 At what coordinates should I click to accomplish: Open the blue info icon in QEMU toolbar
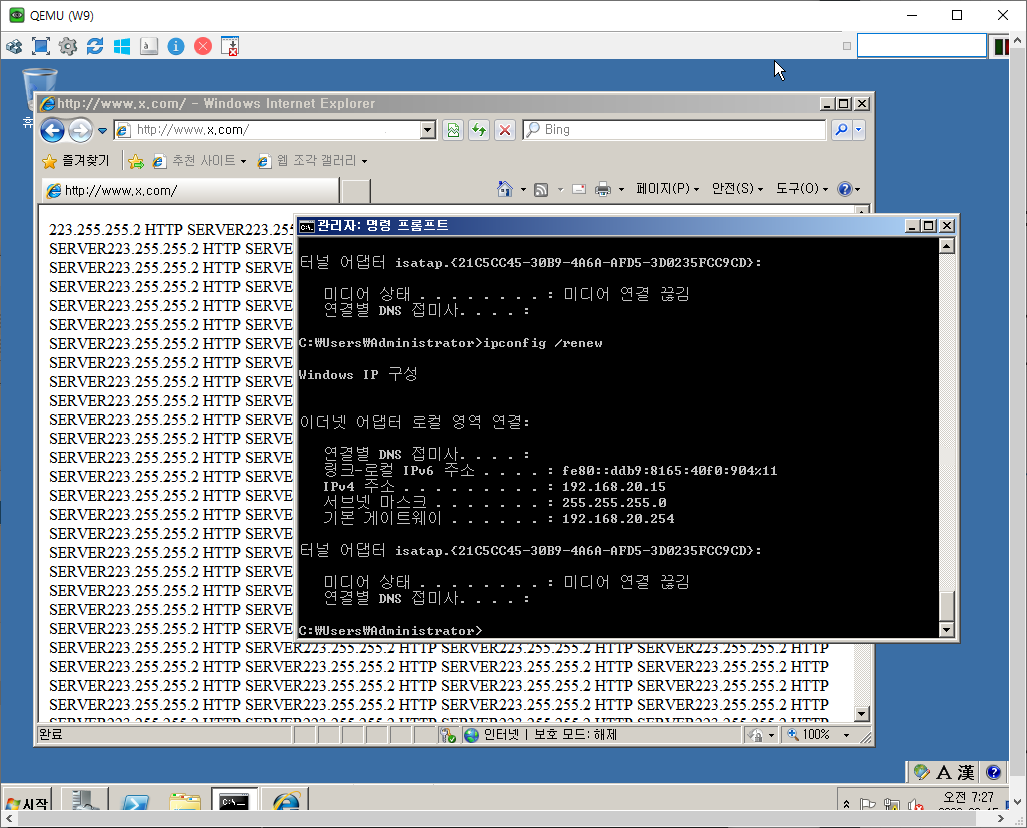[x=176, y=47]
